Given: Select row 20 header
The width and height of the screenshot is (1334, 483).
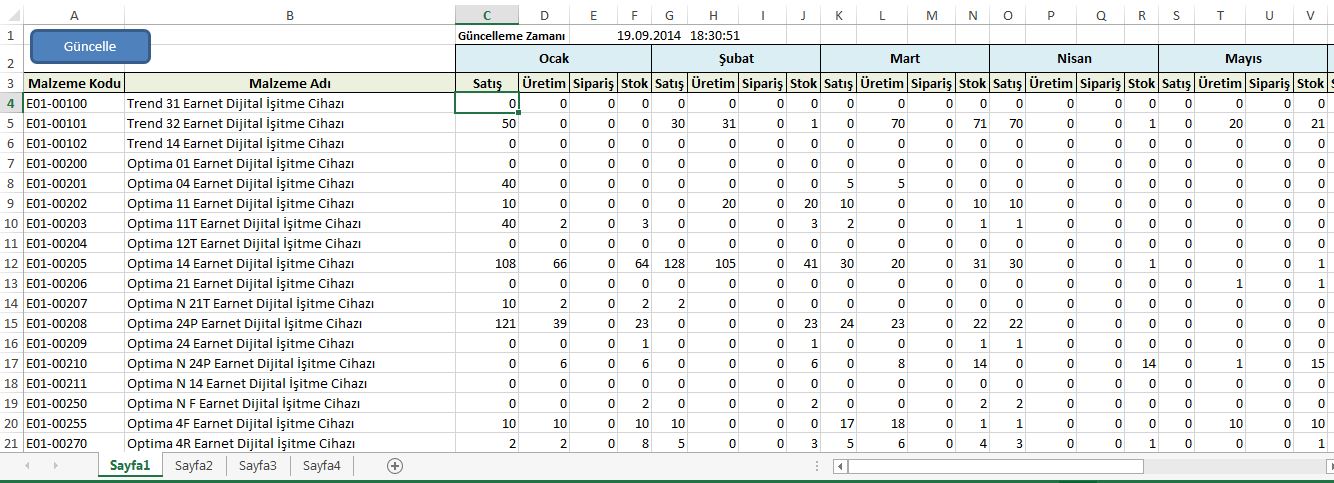Looking at the screenshot, I should [x=11, y=423].
